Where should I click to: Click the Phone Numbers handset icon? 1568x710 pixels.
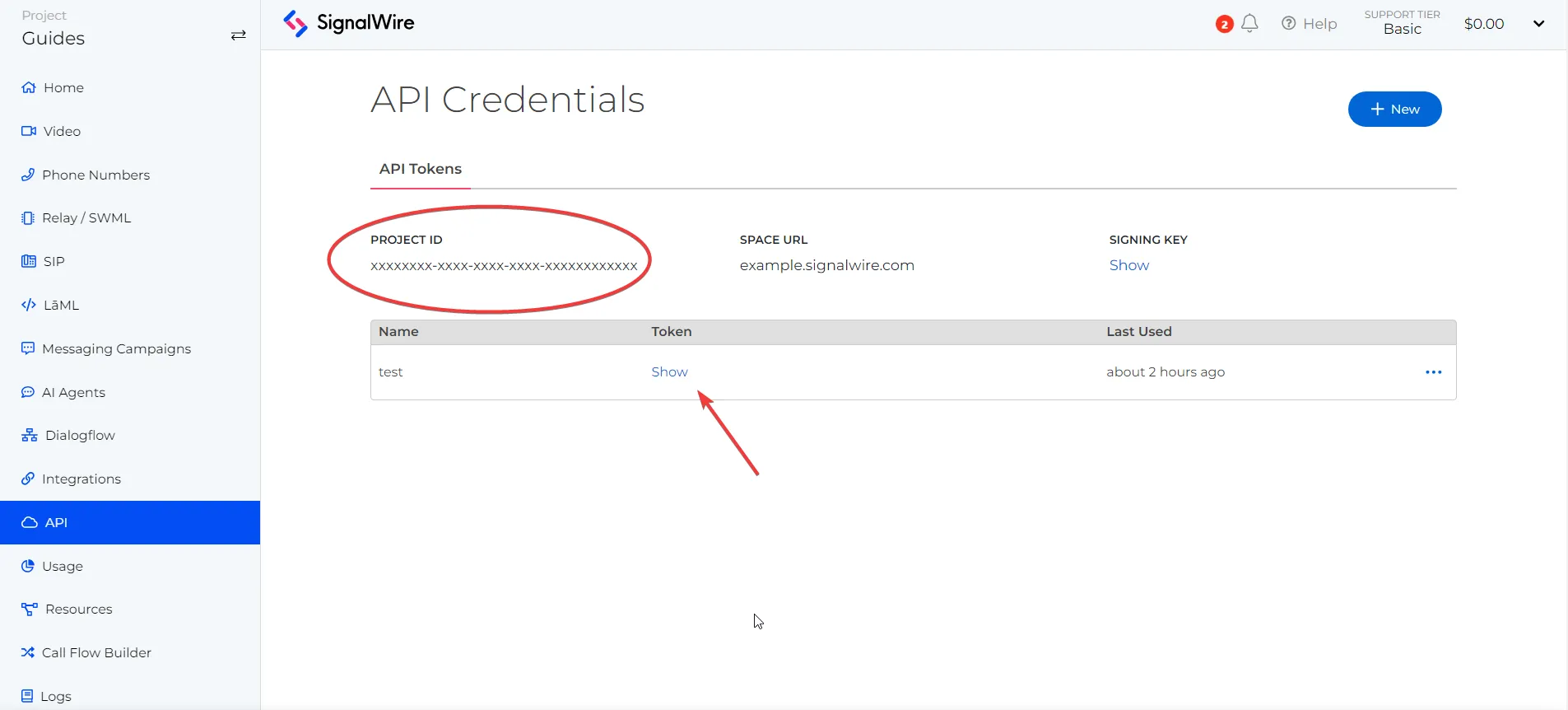[x=28, y=175]
